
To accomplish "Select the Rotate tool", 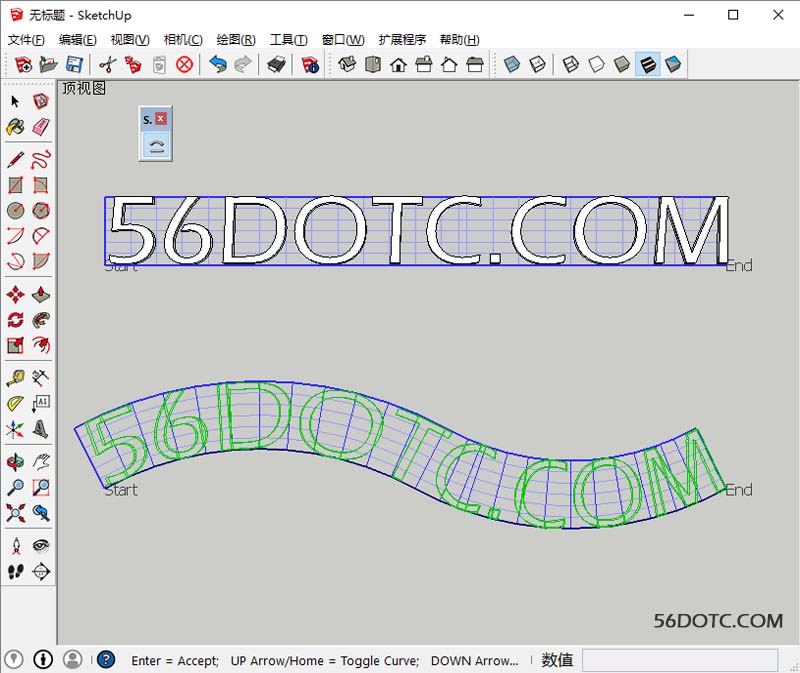I will coord(15,320).
